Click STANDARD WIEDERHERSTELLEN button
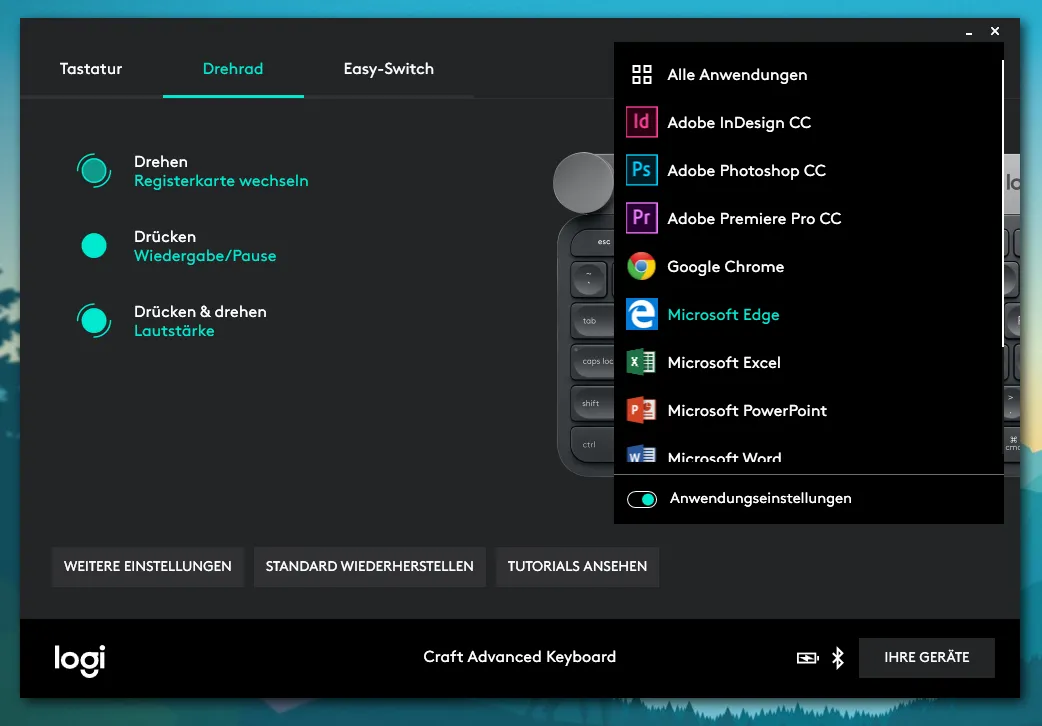The image size is (1042, 726). (x=369, y=566)
